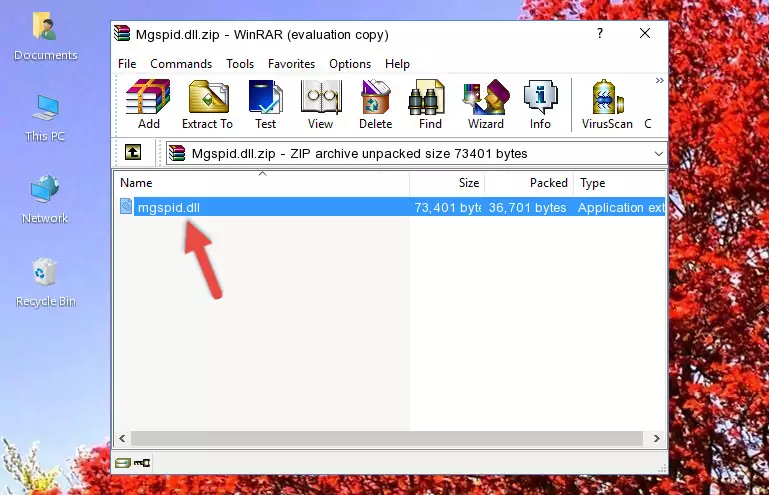Click the mgspid.dll file icon
Screen dimensions: 769x495
(126, 207)
